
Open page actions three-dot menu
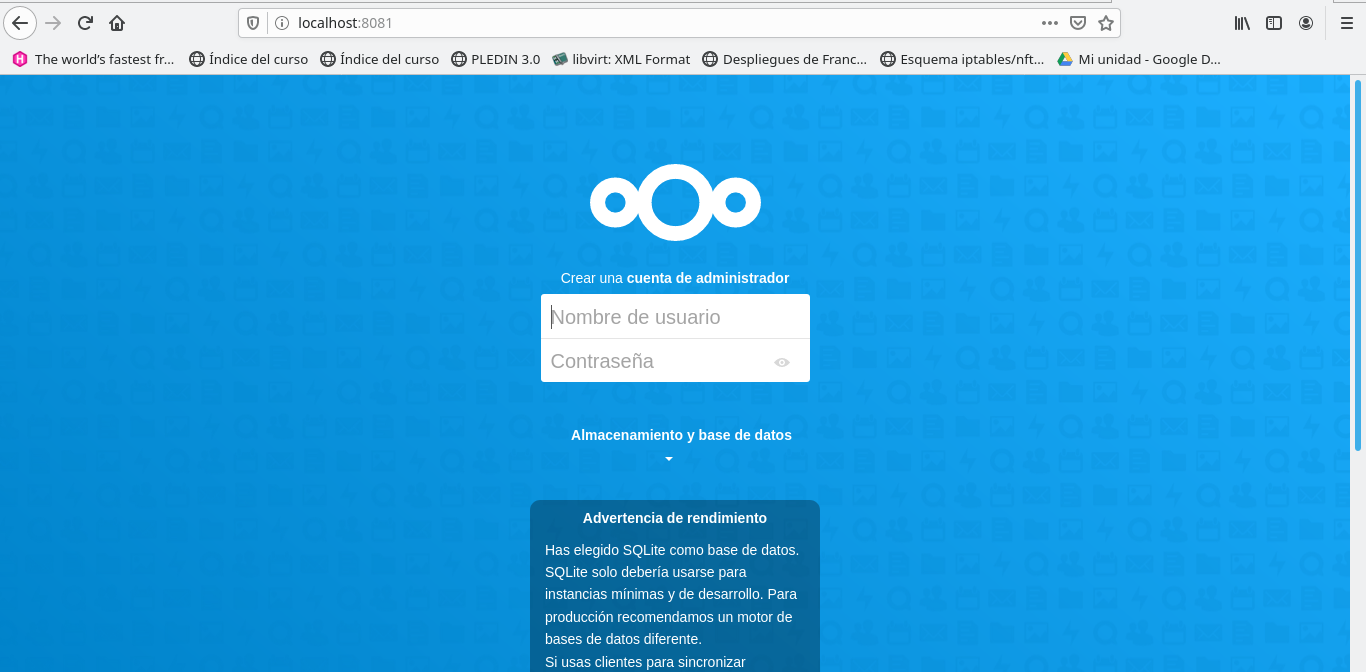coord(1049,22)
